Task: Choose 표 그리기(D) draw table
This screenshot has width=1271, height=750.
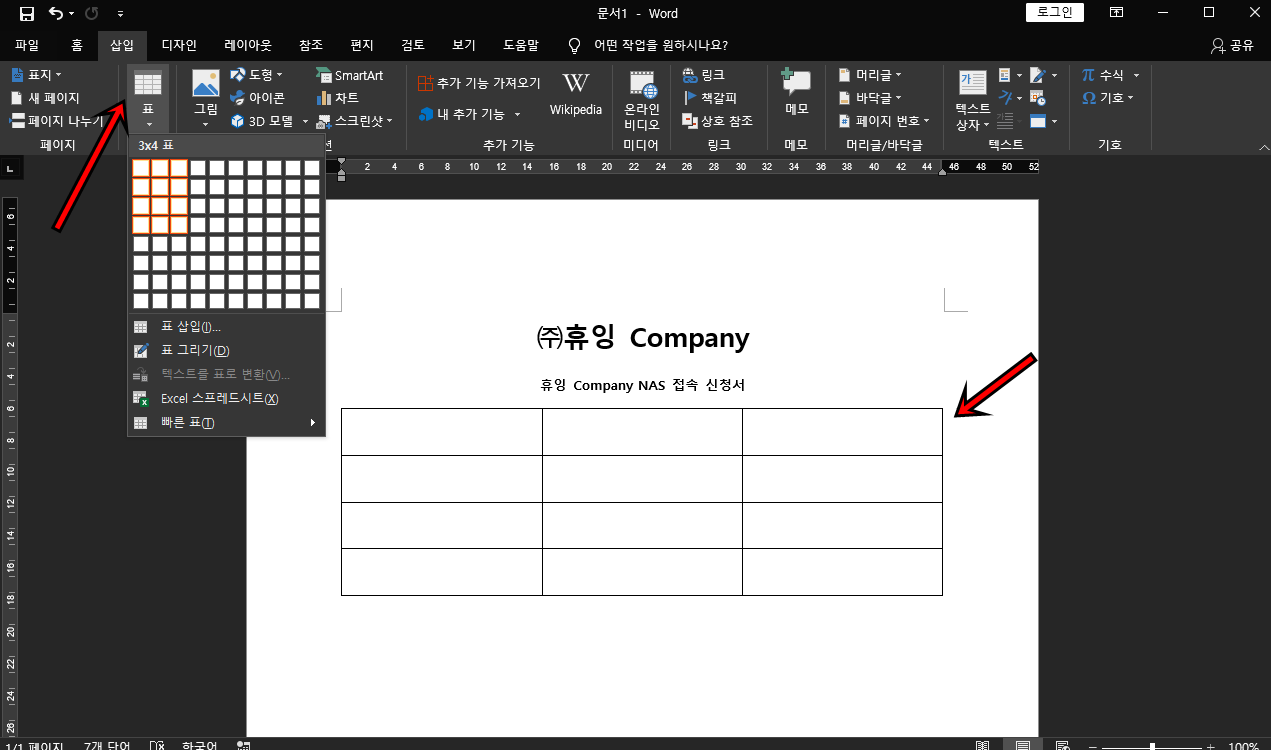Action: tap(227, 351)
